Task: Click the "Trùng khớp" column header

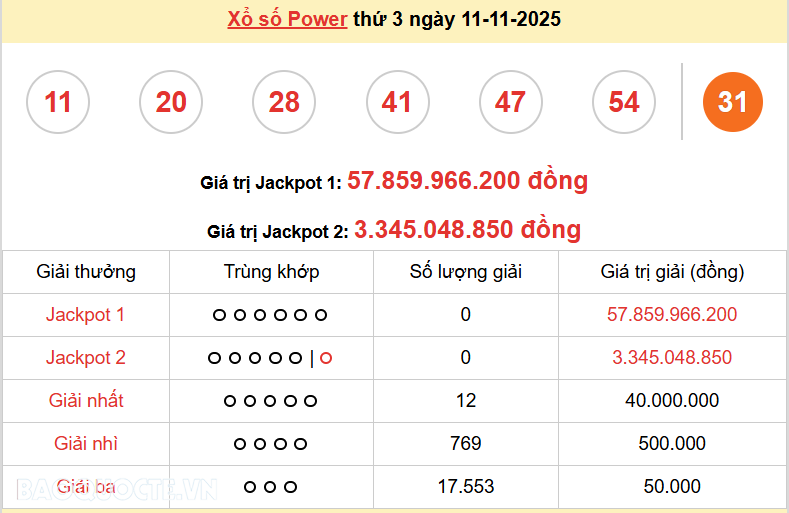Action: click(x=271, y=272)
